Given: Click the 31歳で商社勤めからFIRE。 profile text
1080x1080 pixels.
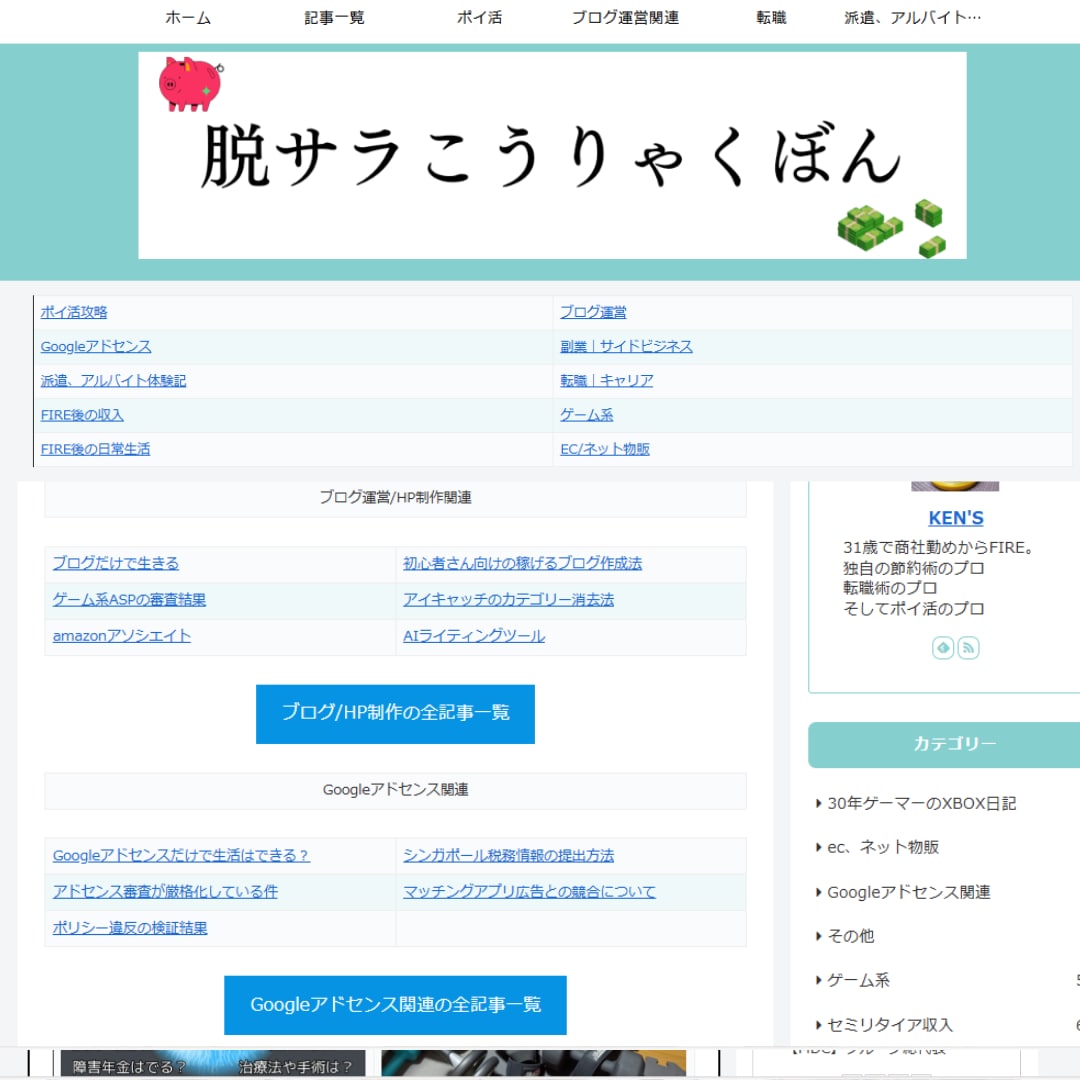Looking at the screenshot, I should click(939, 548).
